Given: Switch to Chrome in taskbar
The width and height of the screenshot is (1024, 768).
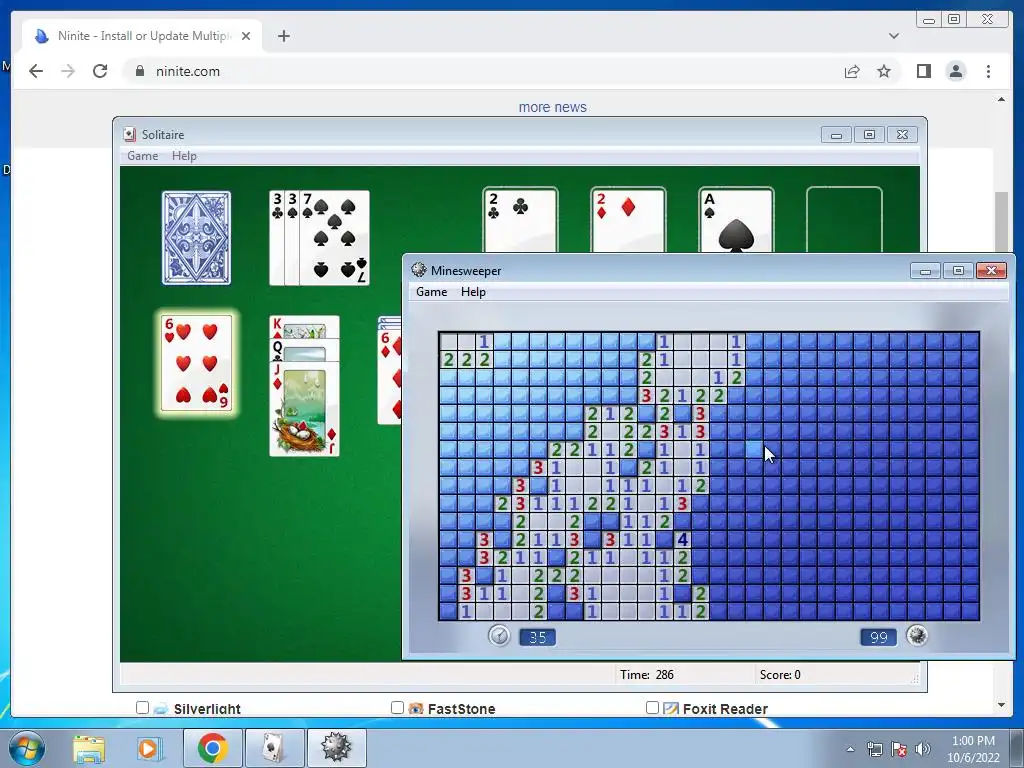Looking at the screenshot, I should [212, 748].
